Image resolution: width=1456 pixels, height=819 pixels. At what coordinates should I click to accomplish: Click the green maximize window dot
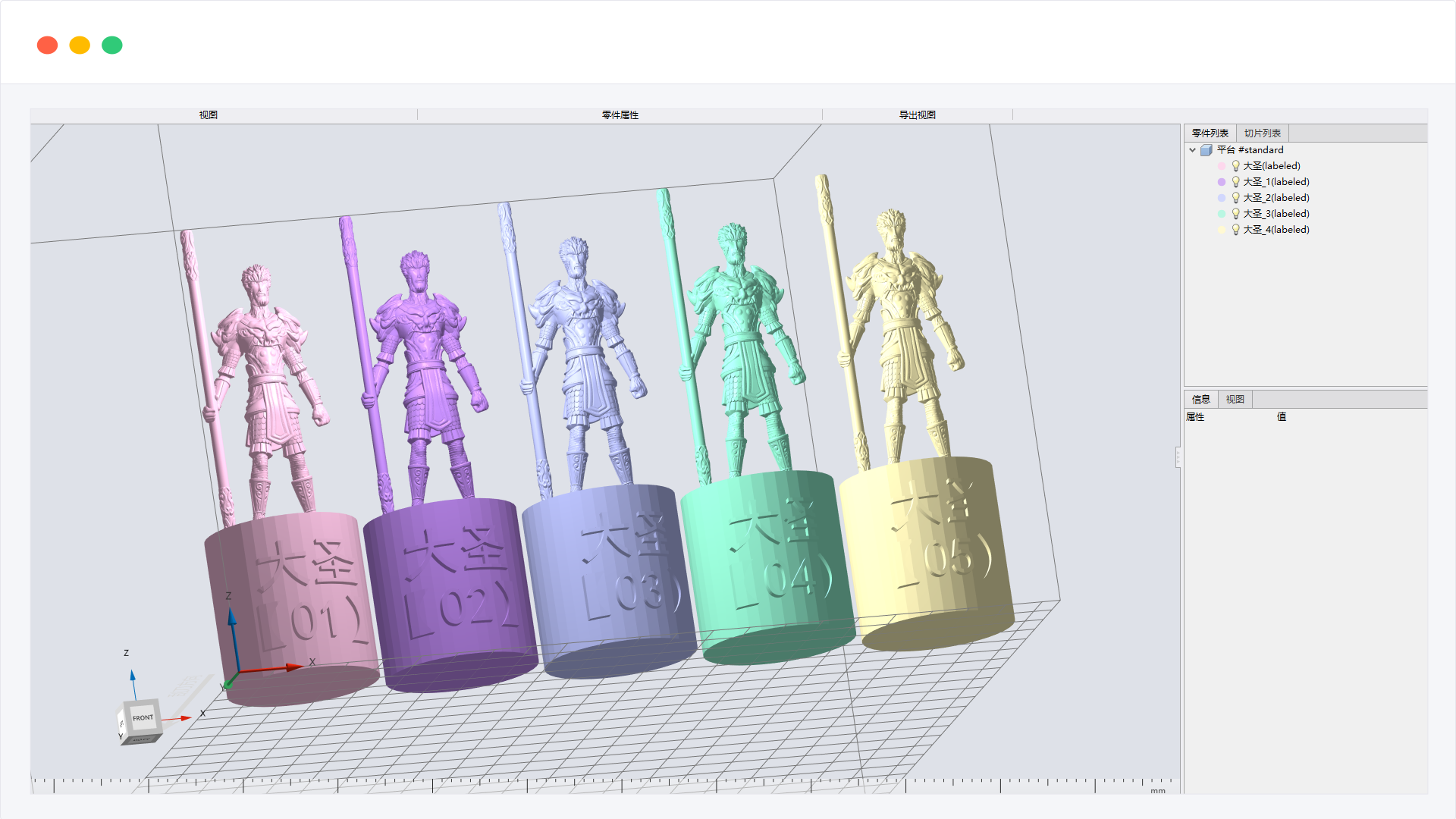112,45
